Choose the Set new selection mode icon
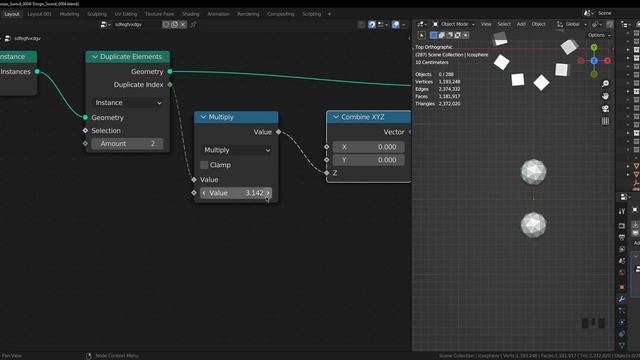The image size is (640, 360). pyautogui.click(x=433, y=36)
